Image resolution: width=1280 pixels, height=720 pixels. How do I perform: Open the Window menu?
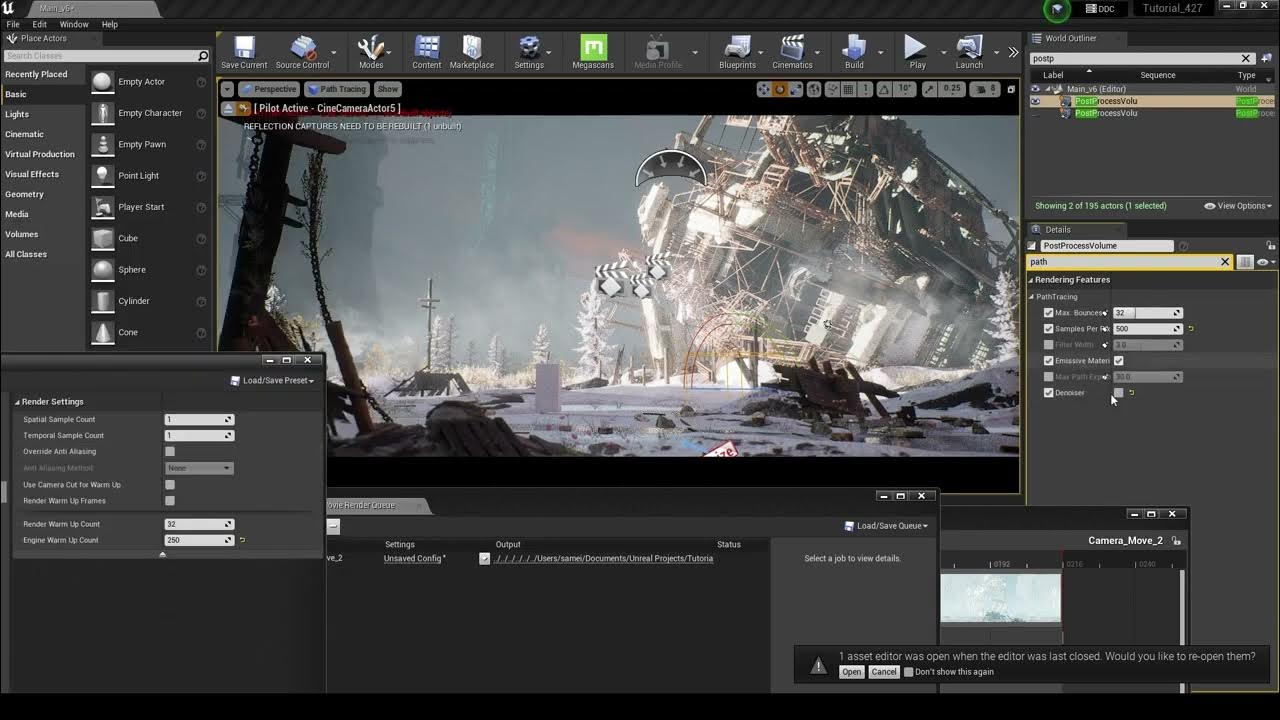click(74, 24)
